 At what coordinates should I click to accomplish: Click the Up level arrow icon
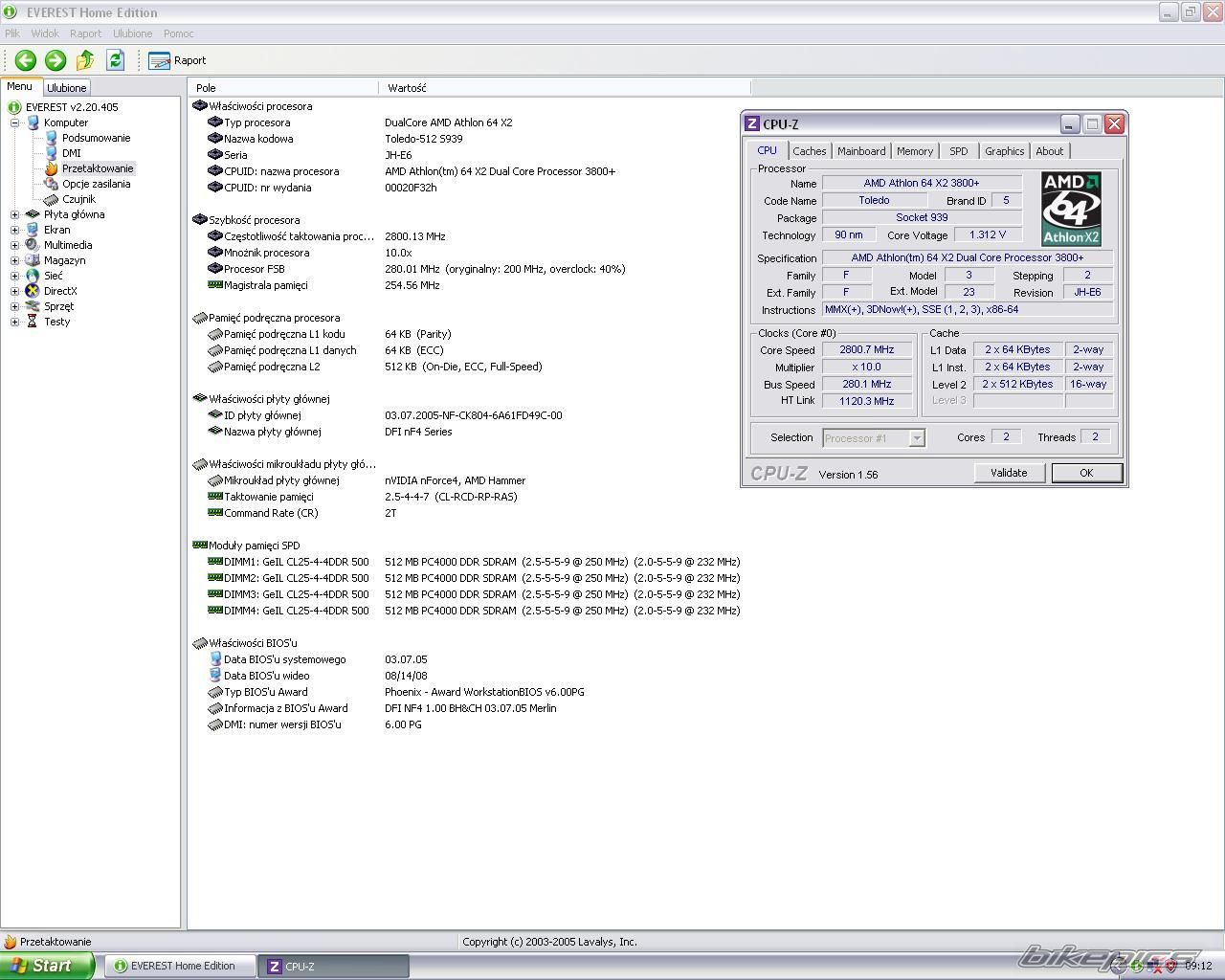(x=85, y=60)
